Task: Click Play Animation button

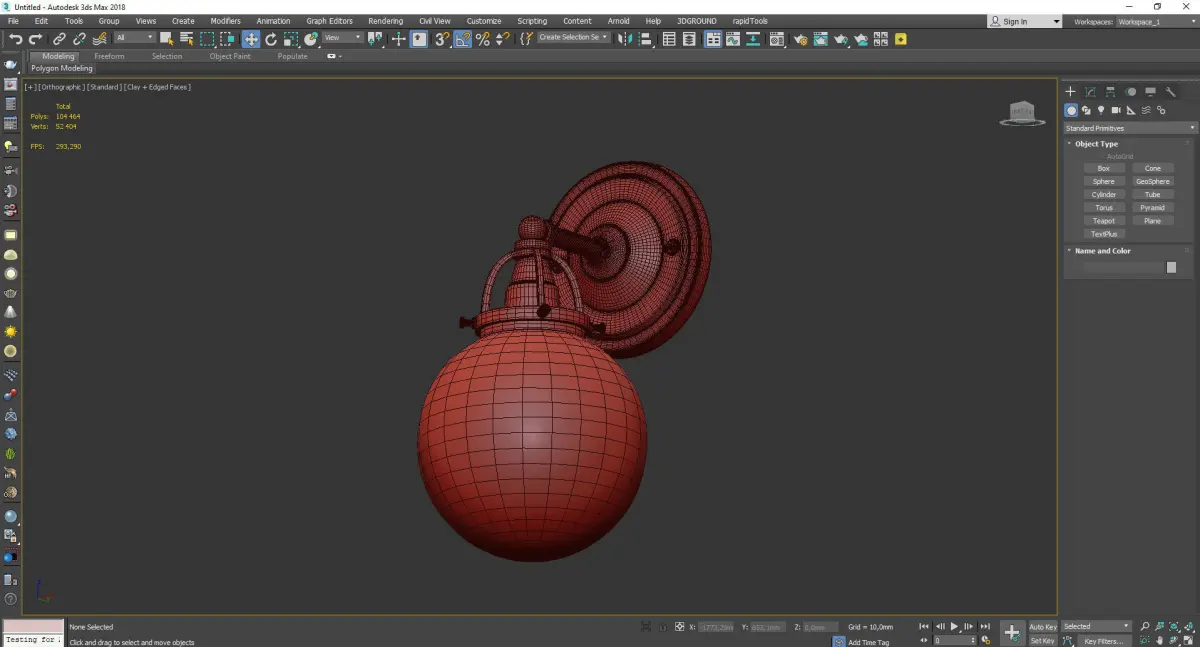Action: (954, 626)
